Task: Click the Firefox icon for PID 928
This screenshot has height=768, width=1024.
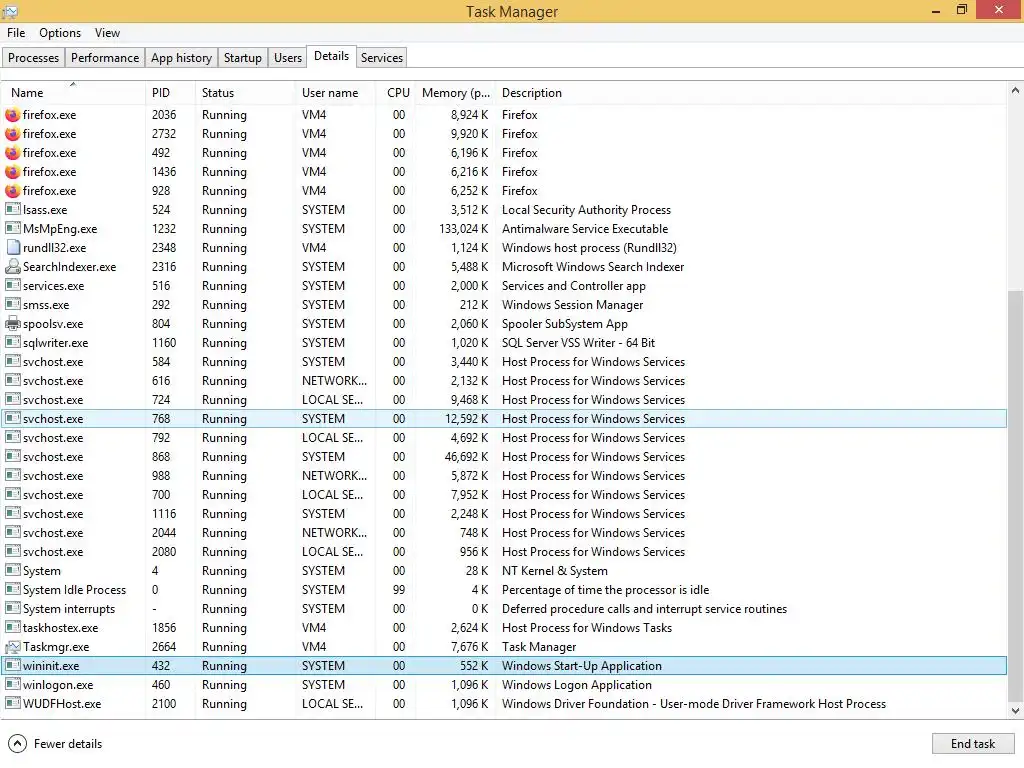Action: (12, 191)
